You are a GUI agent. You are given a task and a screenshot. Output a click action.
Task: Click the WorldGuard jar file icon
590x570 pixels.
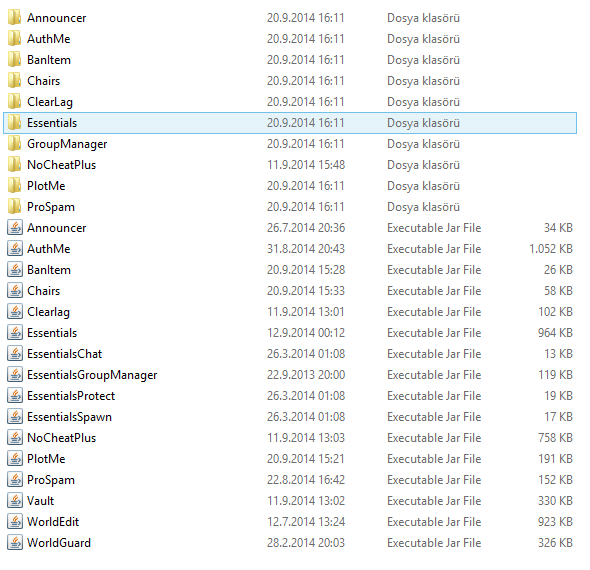pos(15,543)
